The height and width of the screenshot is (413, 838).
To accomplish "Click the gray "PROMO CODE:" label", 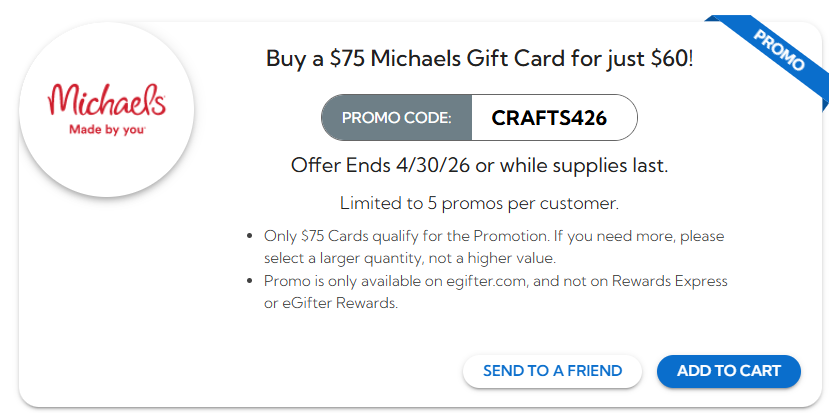I will point(397,118).
